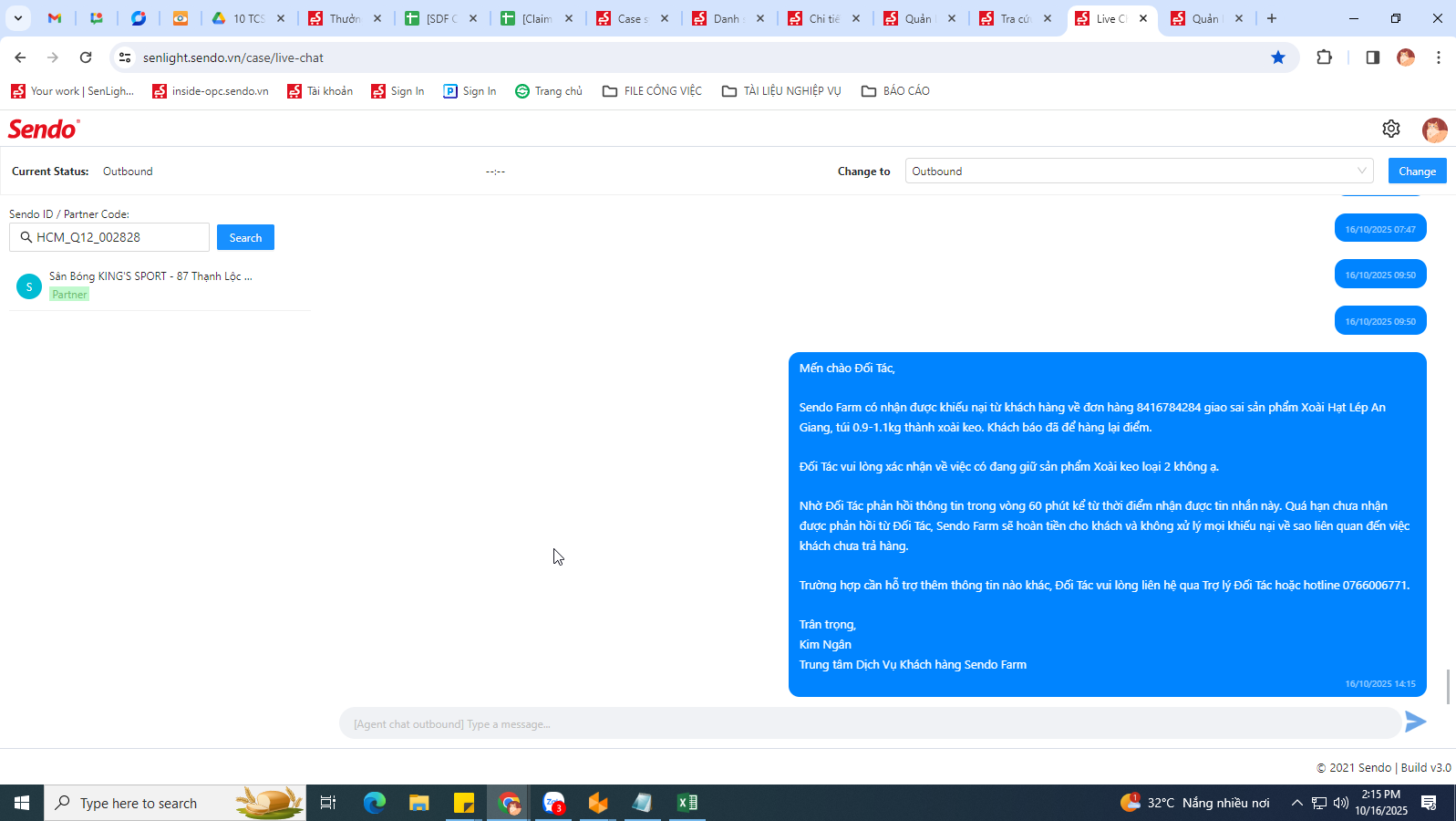Select partner avatar circle labeled S
This screenshot has width=1456, height=821.
[29, 286]
